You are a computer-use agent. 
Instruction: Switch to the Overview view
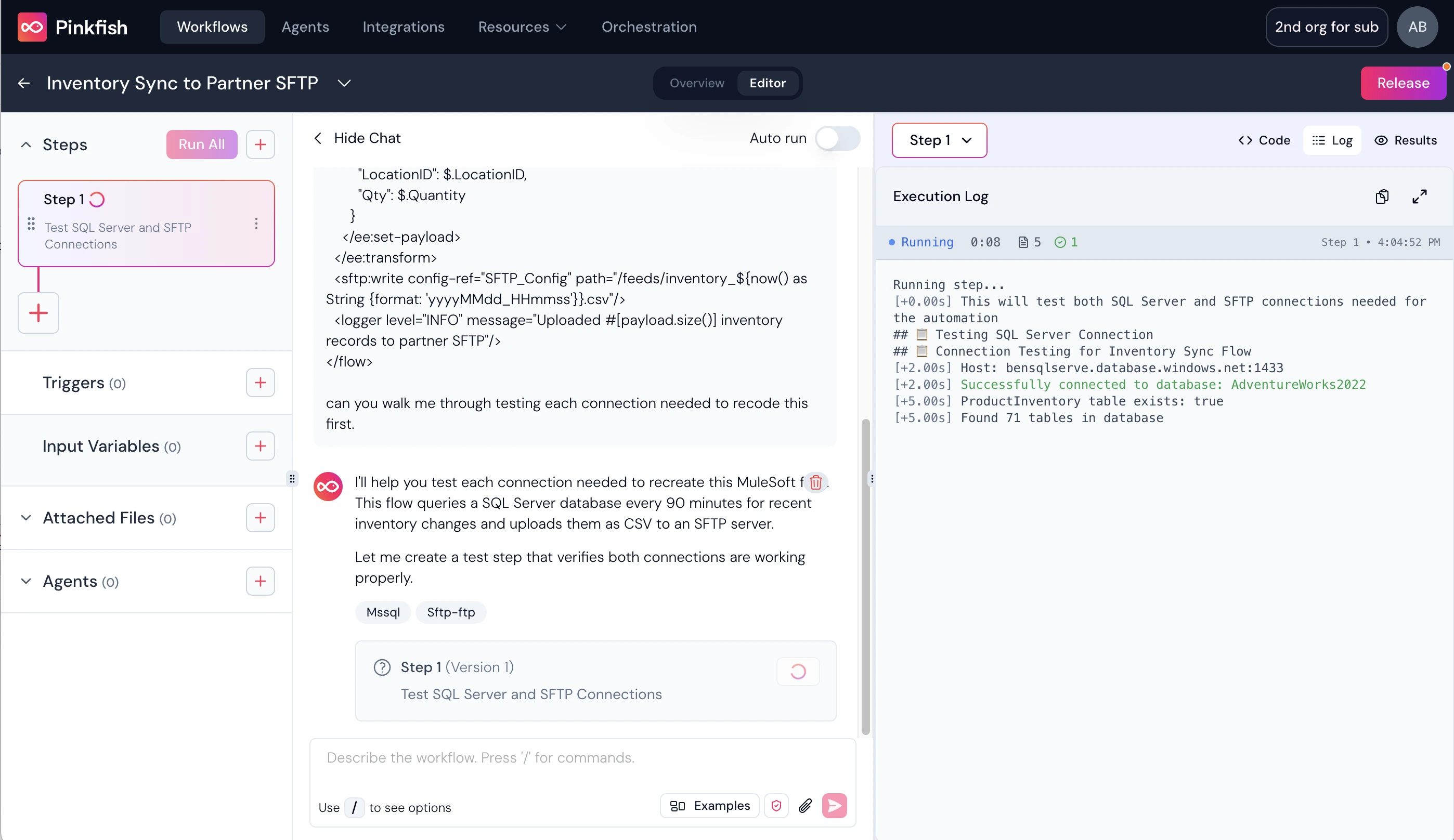pos(696,83)
